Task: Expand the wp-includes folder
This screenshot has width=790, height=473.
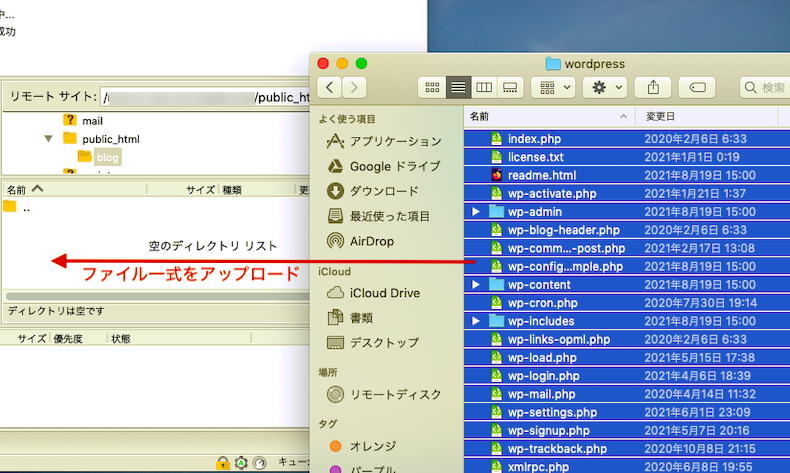Action: click(x=476, y=321)
